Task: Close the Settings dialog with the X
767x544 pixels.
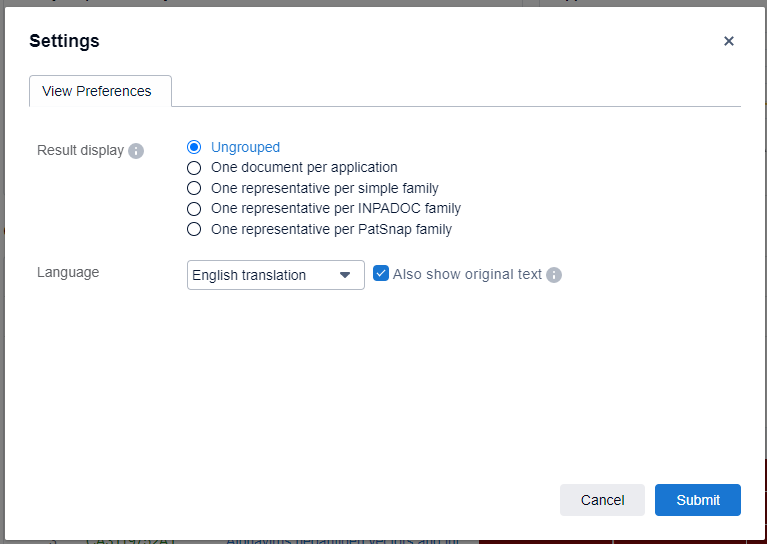Action: pos(729,41)
